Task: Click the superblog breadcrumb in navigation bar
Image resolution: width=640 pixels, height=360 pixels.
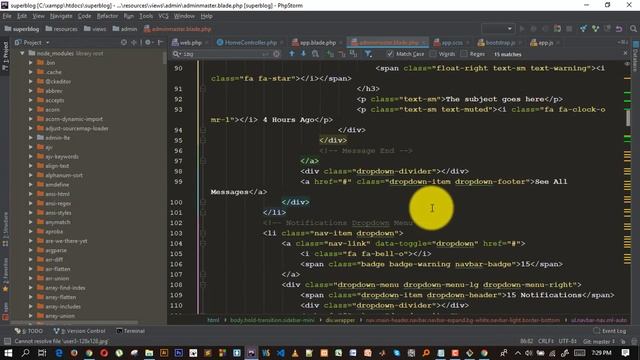Action: pos(22,29)
